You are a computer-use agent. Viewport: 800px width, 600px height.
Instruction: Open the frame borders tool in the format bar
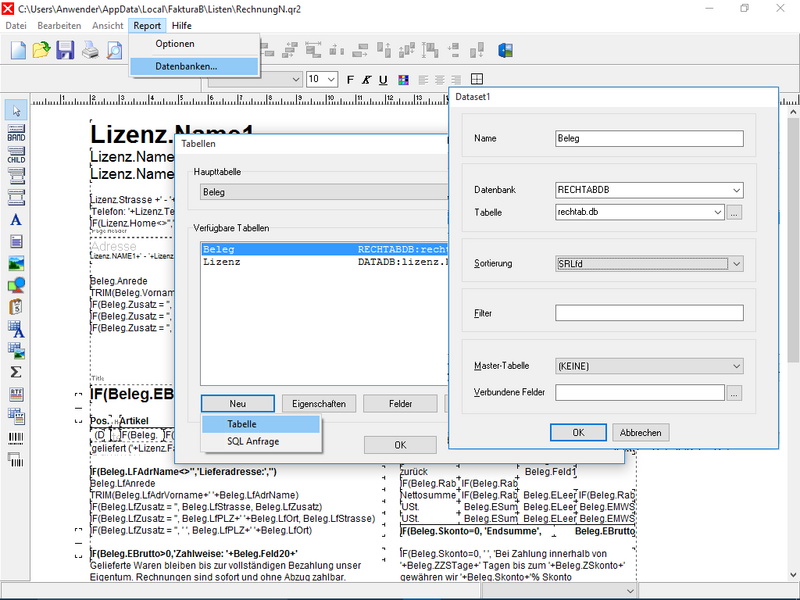pyautogui.click(x=477, y=79)
